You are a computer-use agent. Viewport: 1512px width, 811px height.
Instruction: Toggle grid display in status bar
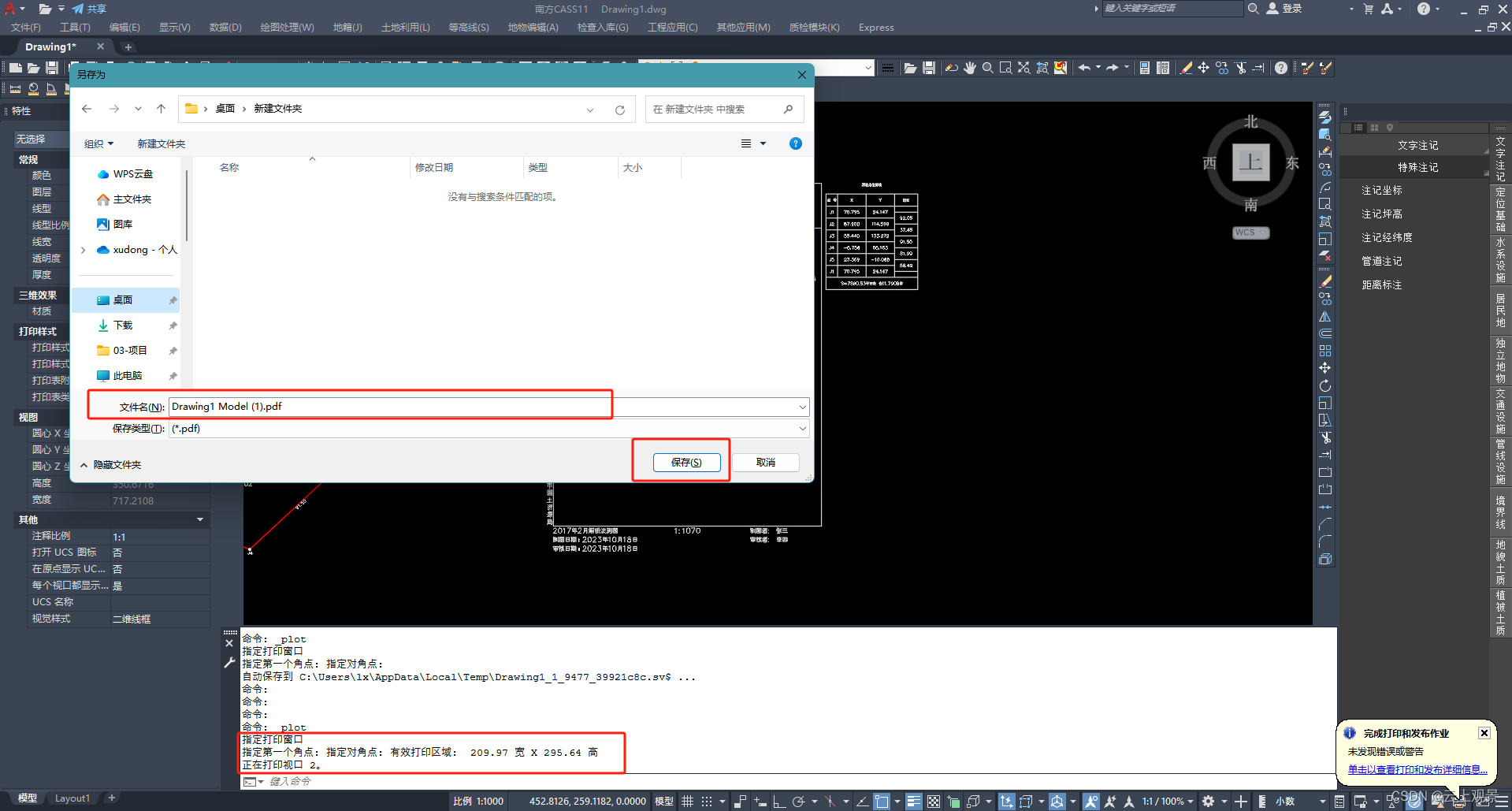point(688,802)
